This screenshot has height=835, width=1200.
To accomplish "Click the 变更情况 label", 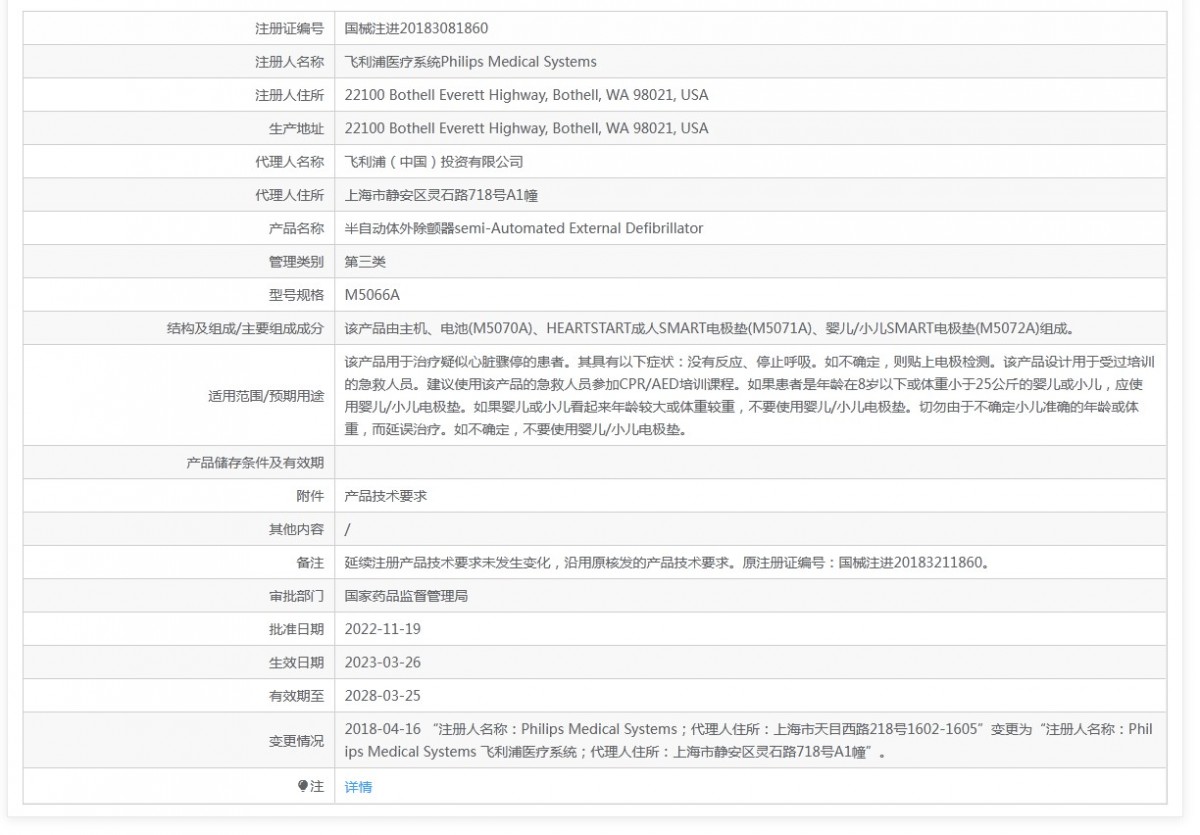I will (297, 741).
